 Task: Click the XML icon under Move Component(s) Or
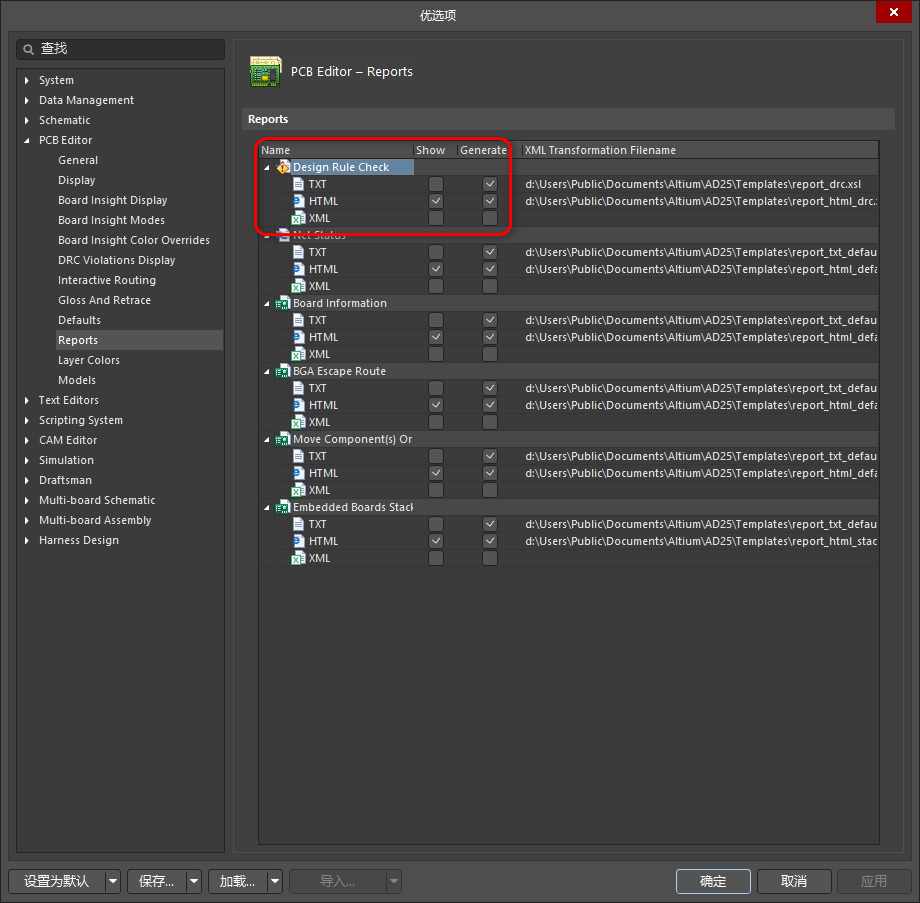[x=299, y=491]
